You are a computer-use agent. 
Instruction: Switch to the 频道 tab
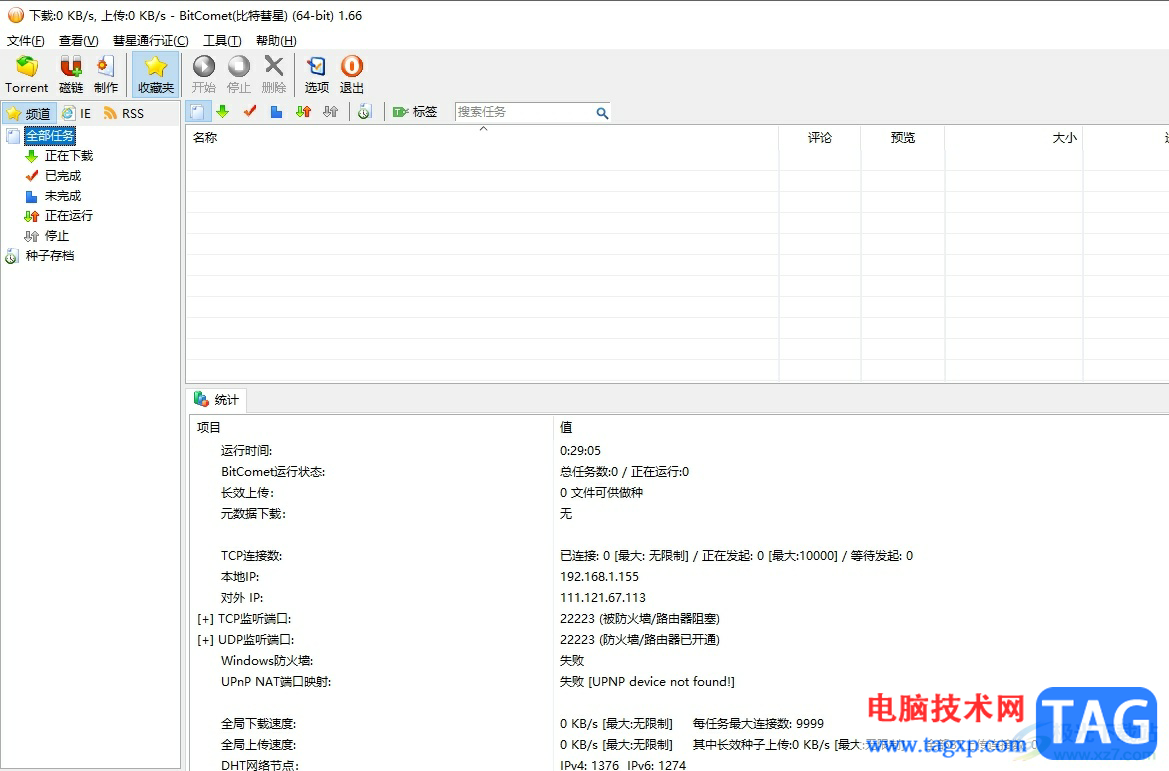[29, 113]
